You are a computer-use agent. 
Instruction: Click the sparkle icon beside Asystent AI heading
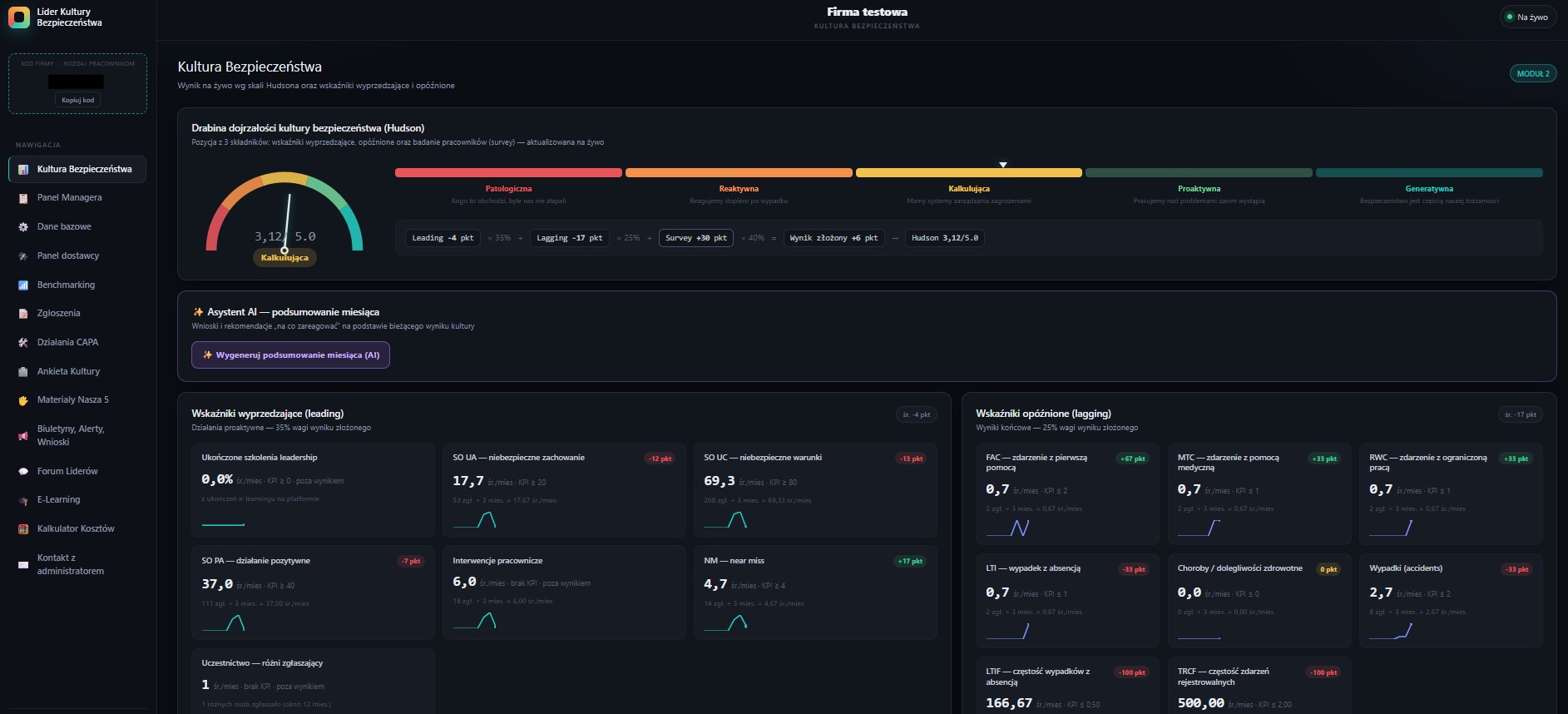click(x=198, y=312)
